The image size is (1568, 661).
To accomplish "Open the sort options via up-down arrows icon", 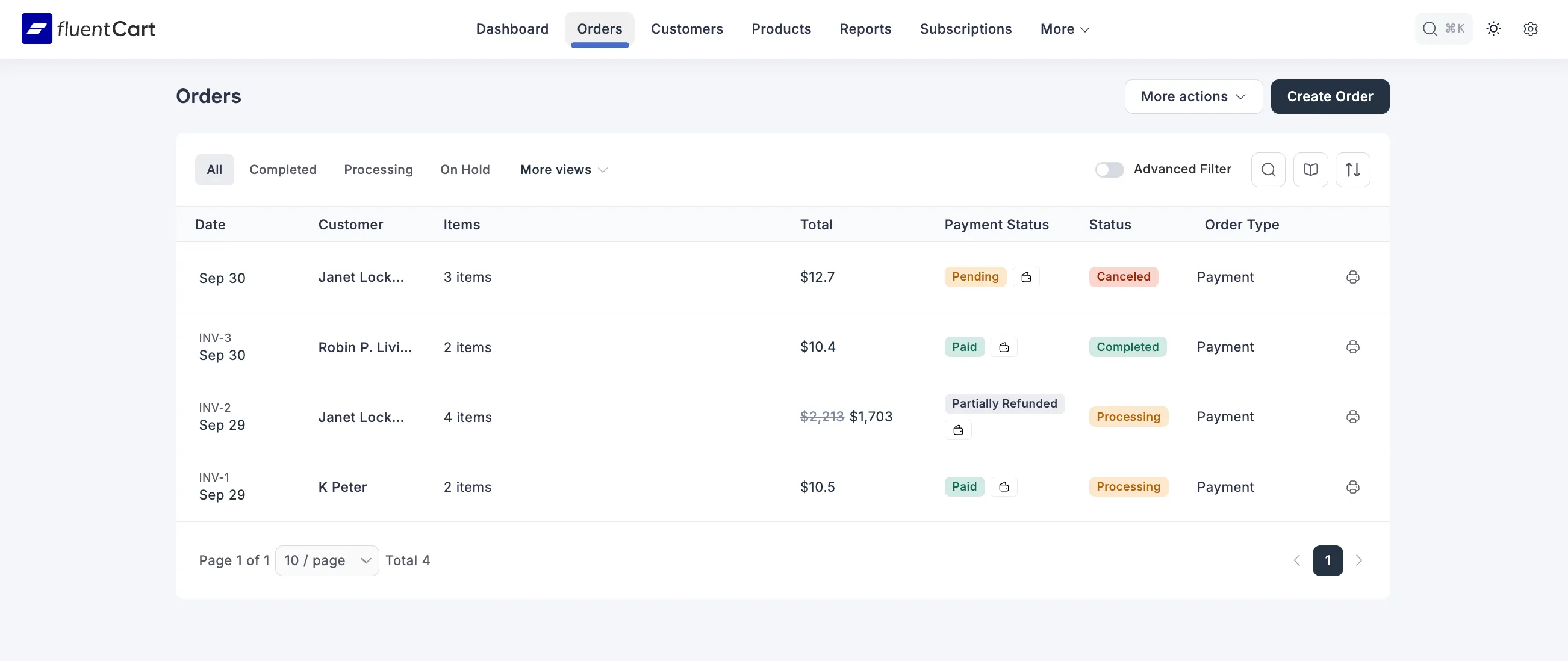I will (x=1353, y=169).
